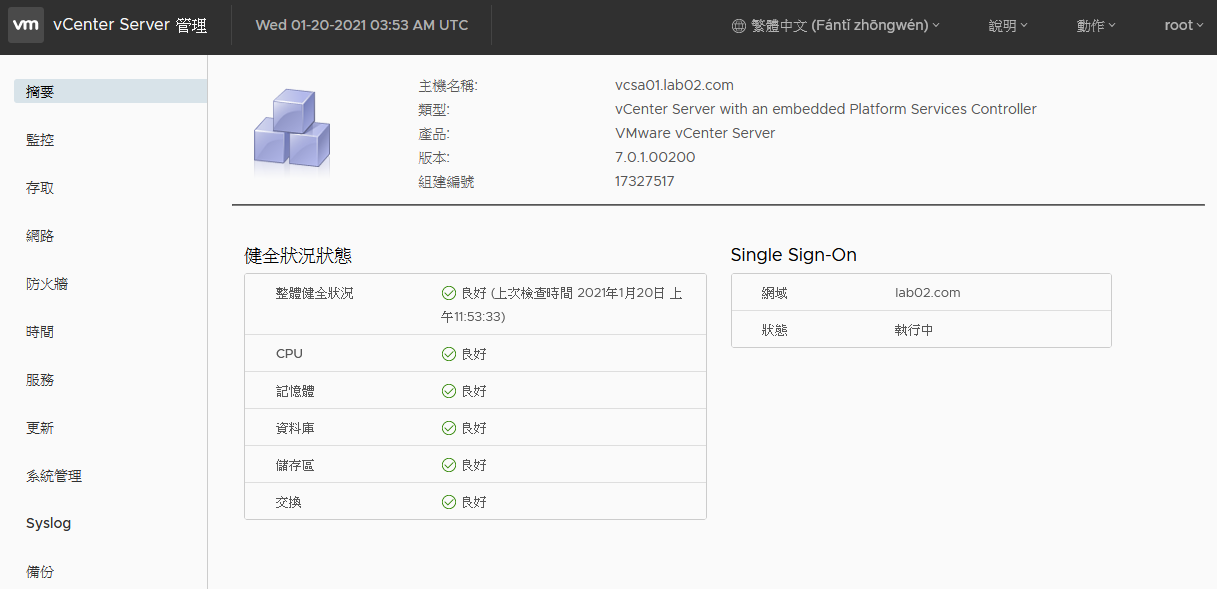The height and width of the screenshot is (589, 1217).
Task: Open the root user dropdown
Action: click(x=1184, y=26)
